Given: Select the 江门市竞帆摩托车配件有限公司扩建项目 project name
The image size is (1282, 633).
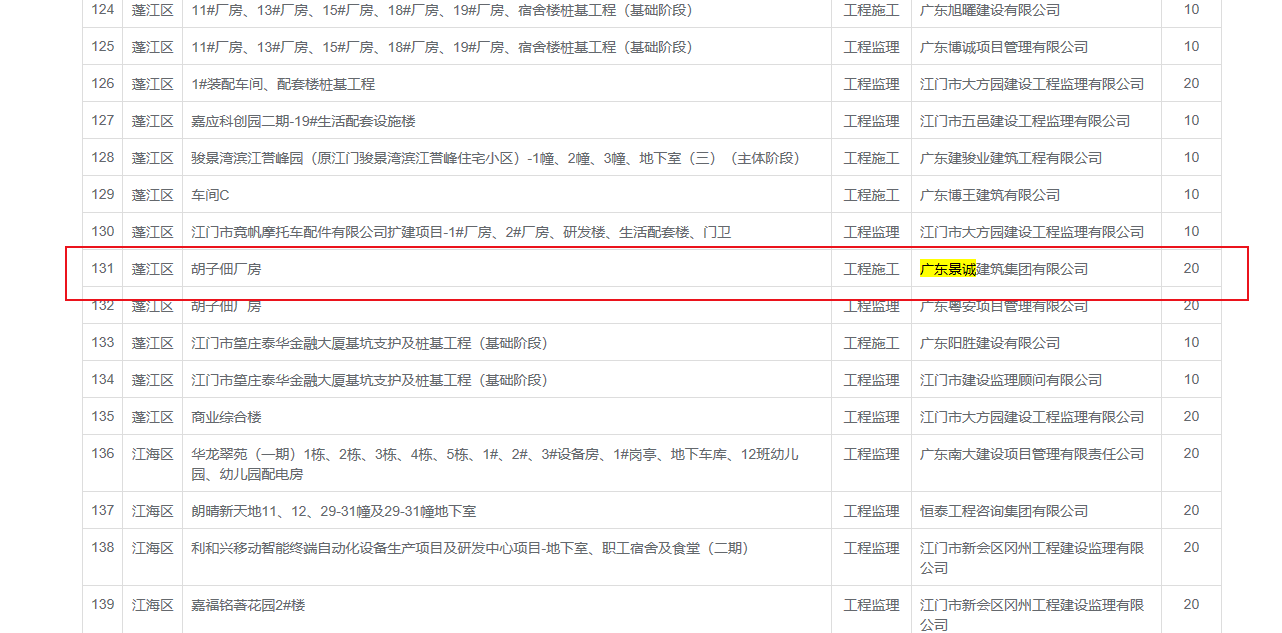Looking at the screenshot, I should [461, 232].
